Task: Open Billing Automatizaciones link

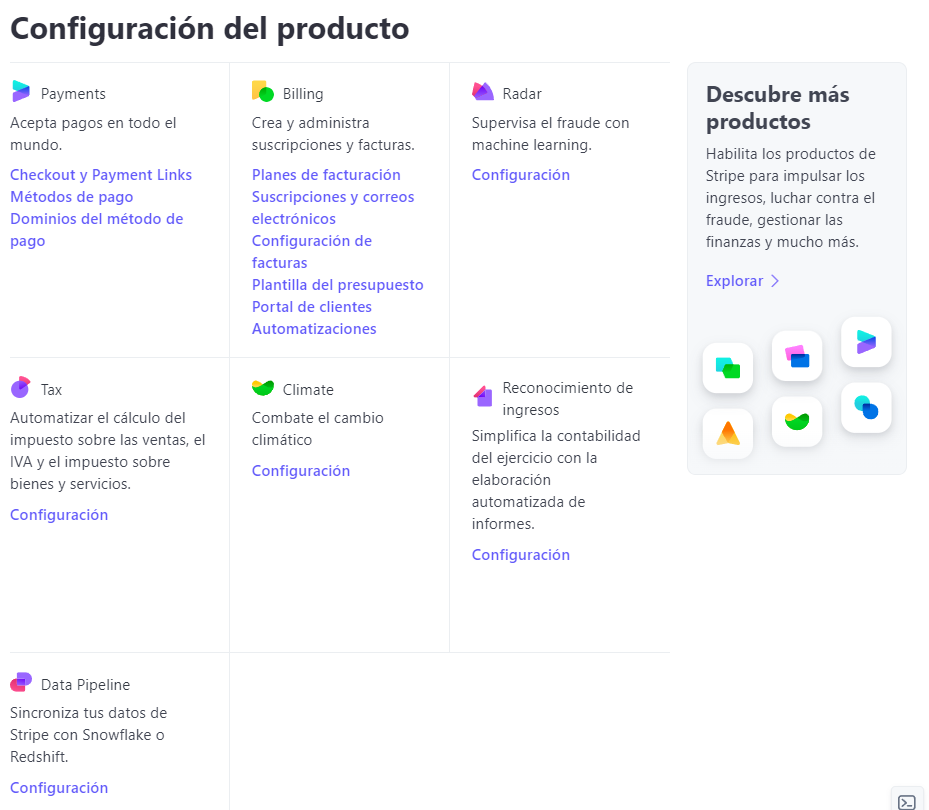Action: coord(314,329)
